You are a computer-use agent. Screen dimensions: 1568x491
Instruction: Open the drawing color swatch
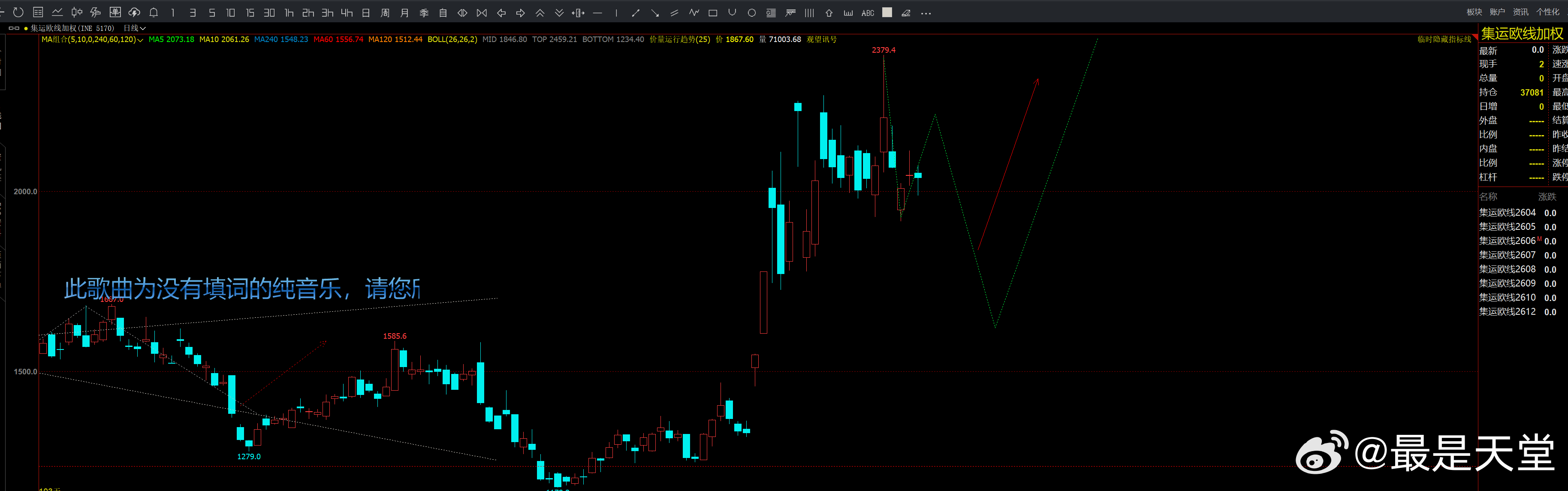click(x=887, y=13)
